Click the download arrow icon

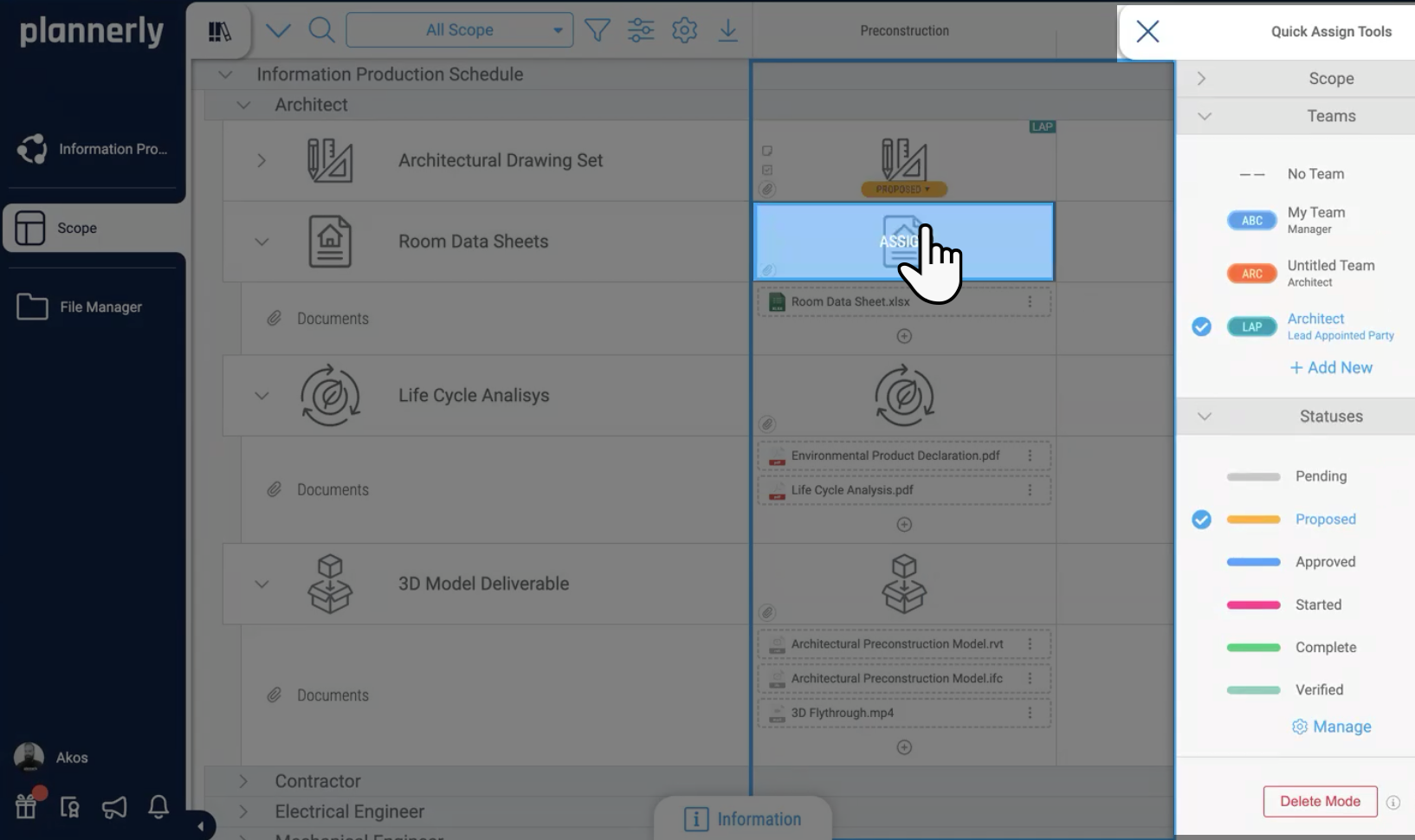coord(728,30)
